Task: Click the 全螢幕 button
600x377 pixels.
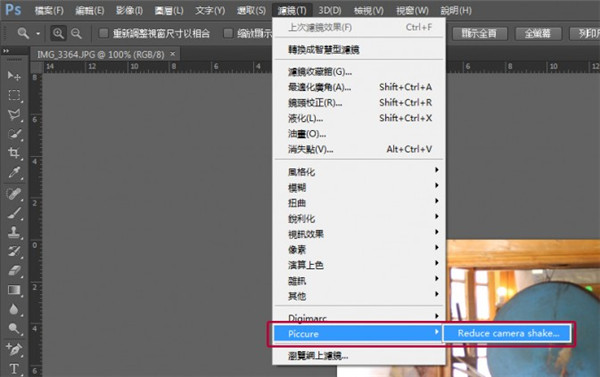Action: [538, 34]
